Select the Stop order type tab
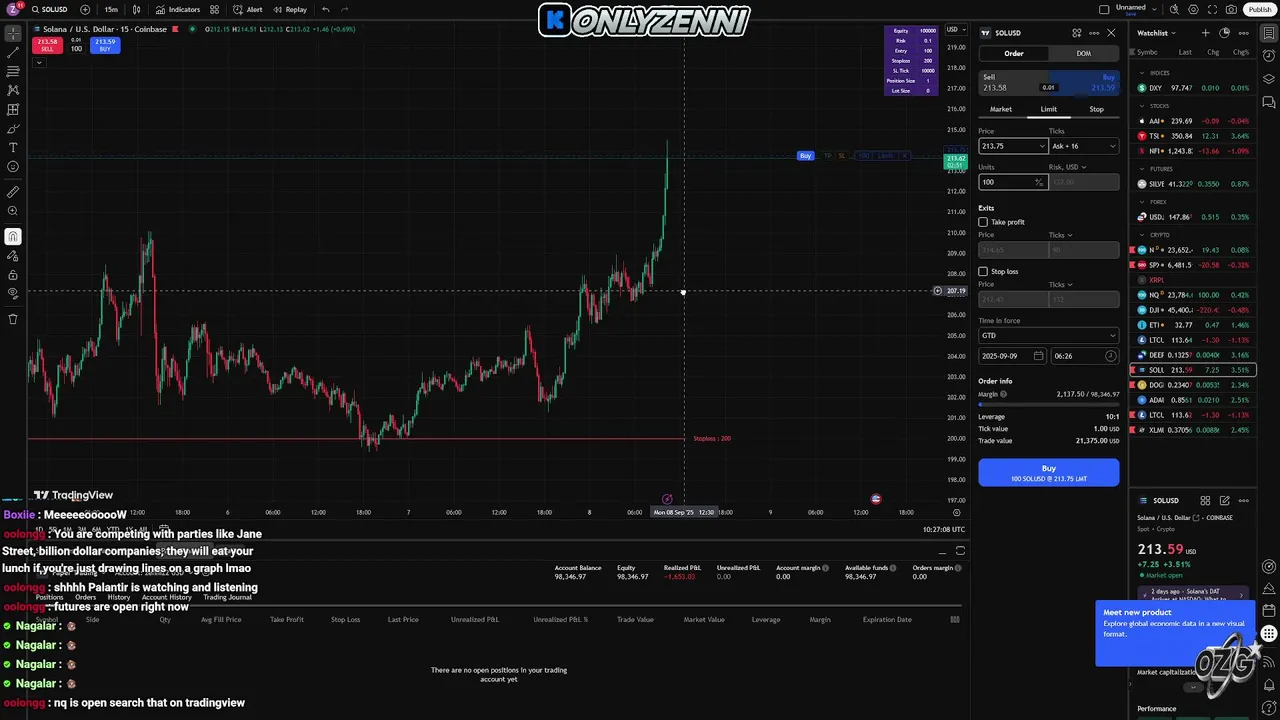Screen dimensions: 1280x720 [1096, 109]
